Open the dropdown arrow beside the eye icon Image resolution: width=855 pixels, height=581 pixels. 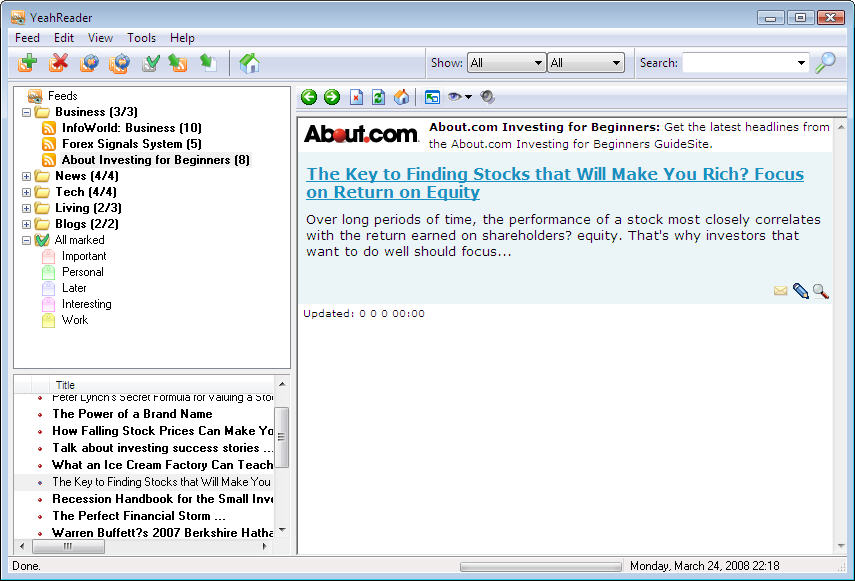468,97
